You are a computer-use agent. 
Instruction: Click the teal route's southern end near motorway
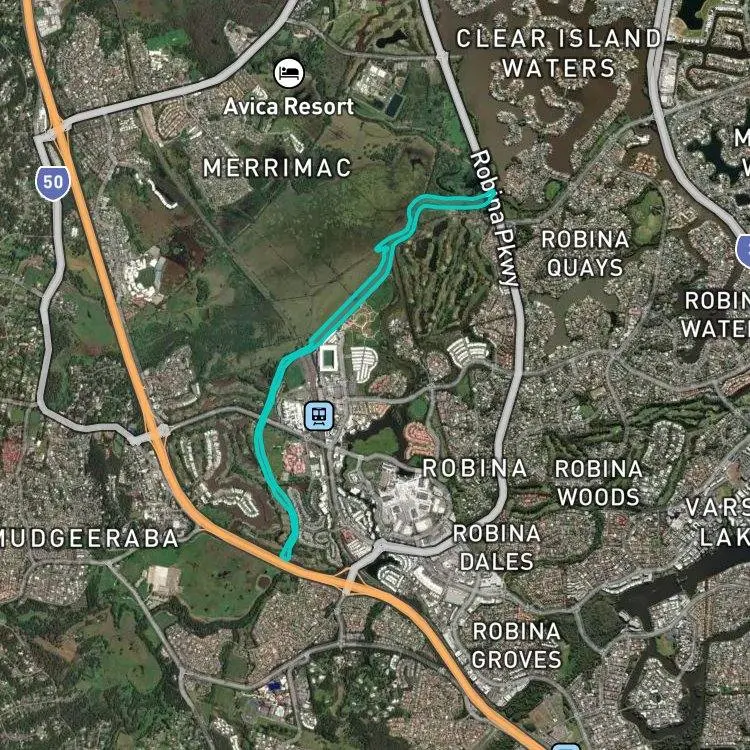[x=285, y=557]
